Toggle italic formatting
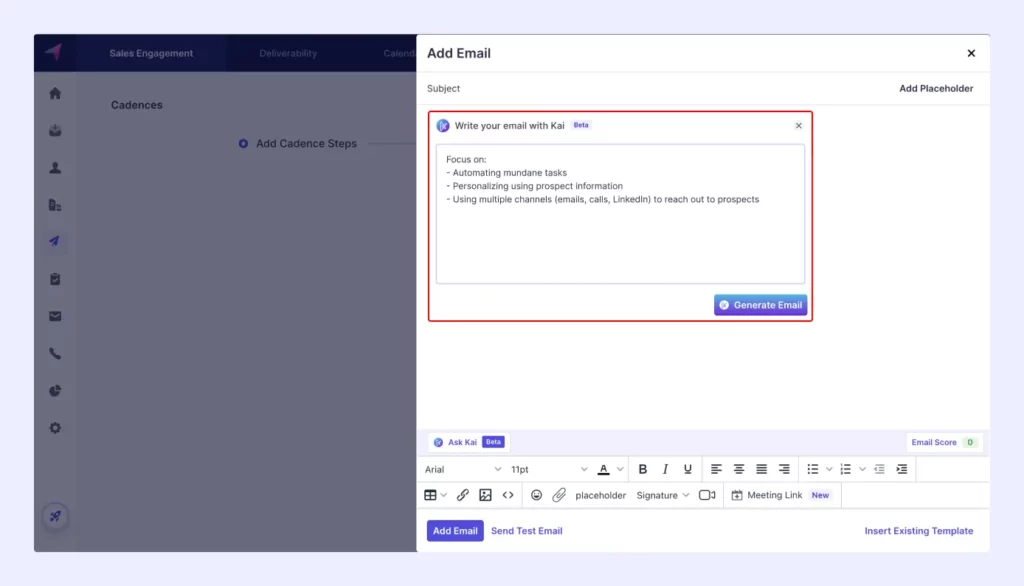 (x=664, y=468)
